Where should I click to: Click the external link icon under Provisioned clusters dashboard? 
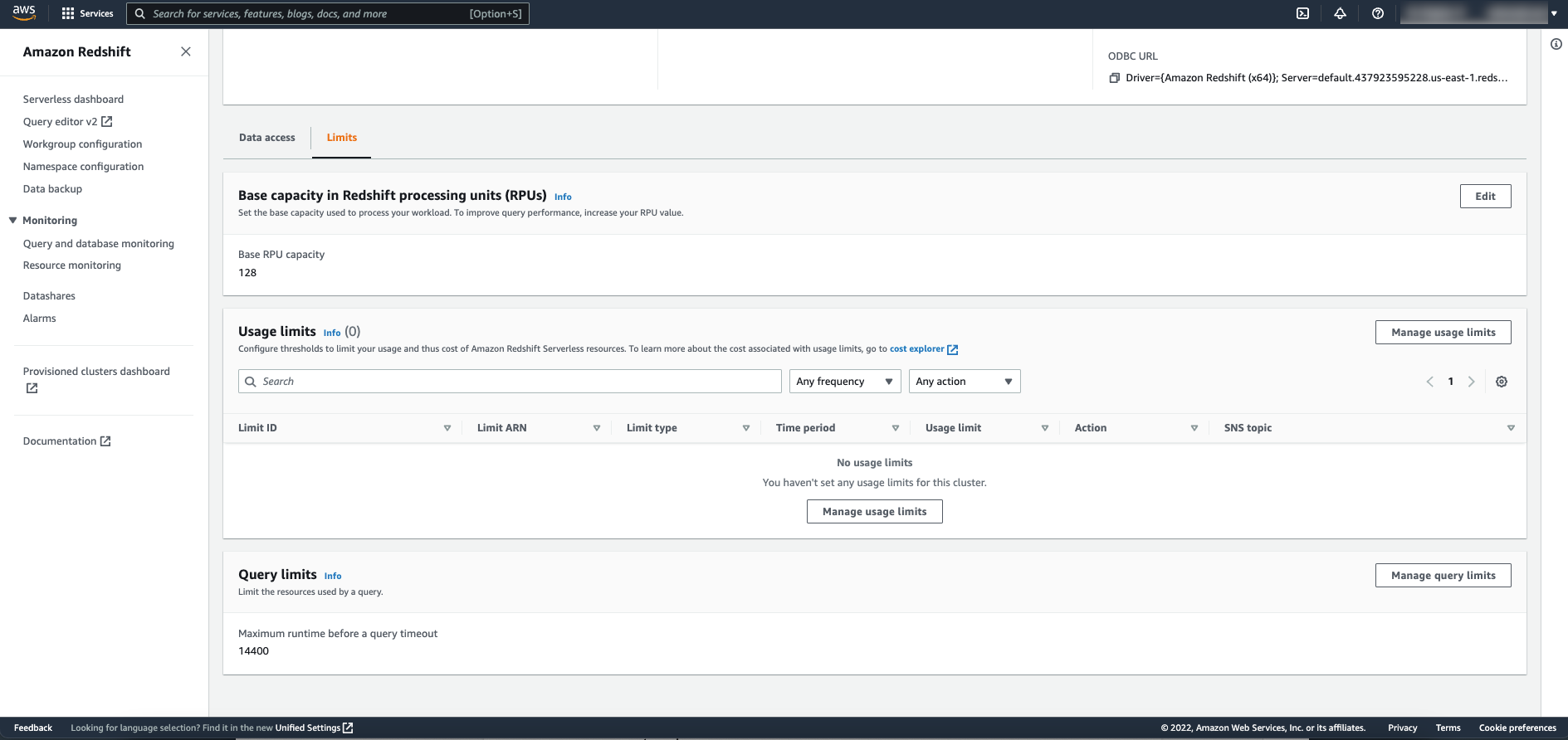(x=32, y=388)
